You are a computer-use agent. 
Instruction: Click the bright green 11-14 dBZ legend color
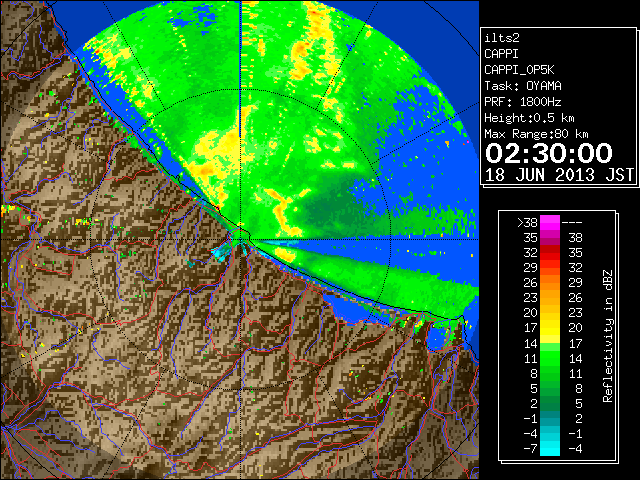[x=550, y=358]
